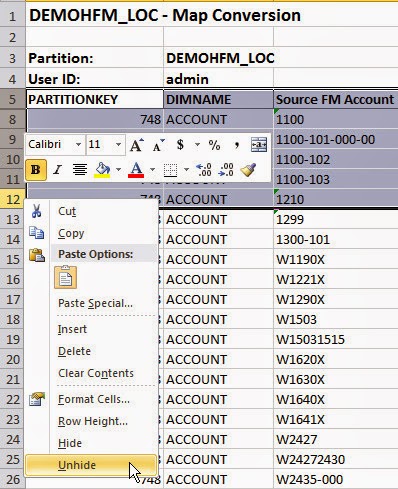Select cell containing 1299
The width and height of the screenshot is (398, 489).
[x=336, y=219]
